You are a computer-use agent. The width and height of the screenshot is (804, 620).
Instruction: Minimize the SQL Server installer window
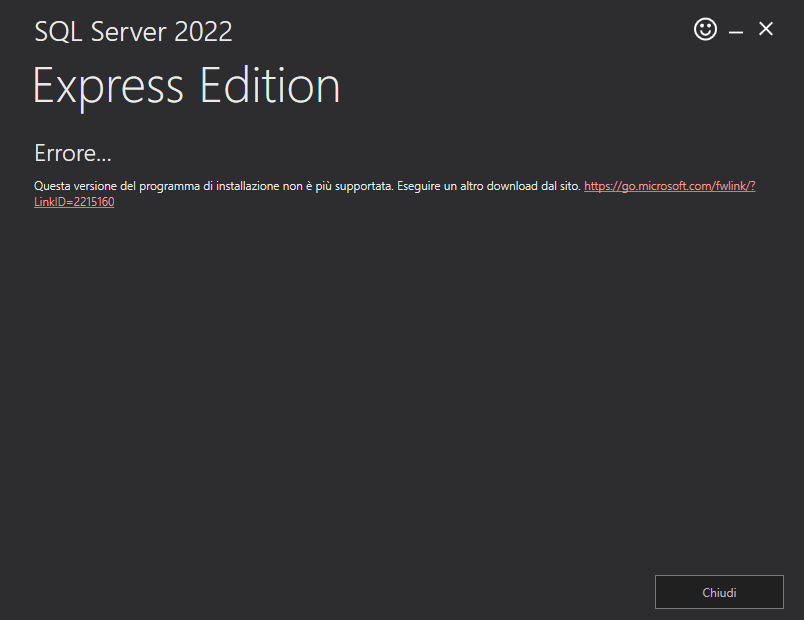pyautogui.click(x=736, y=31)
